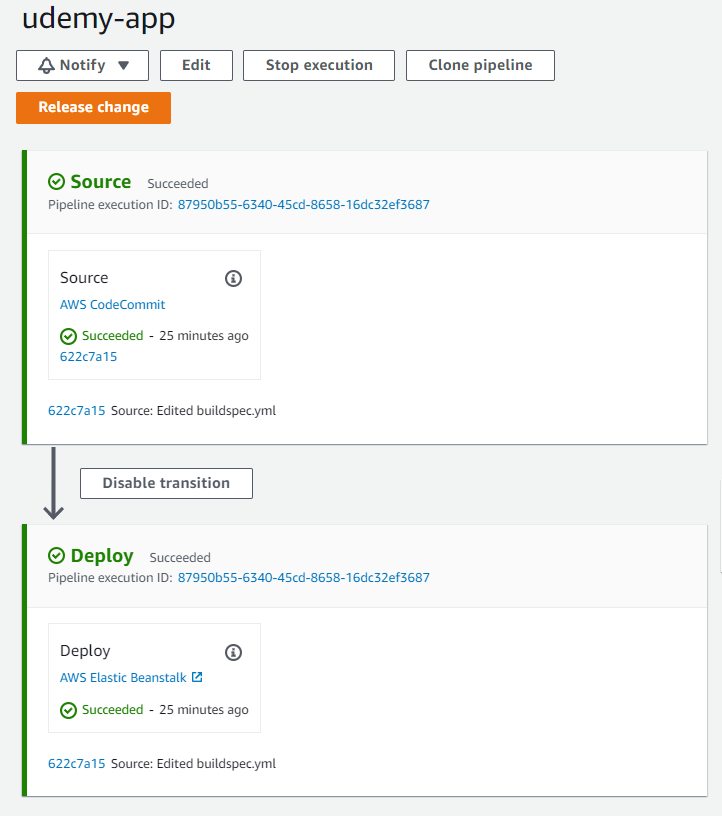Click the Edit pipeline button

[196, 66]
